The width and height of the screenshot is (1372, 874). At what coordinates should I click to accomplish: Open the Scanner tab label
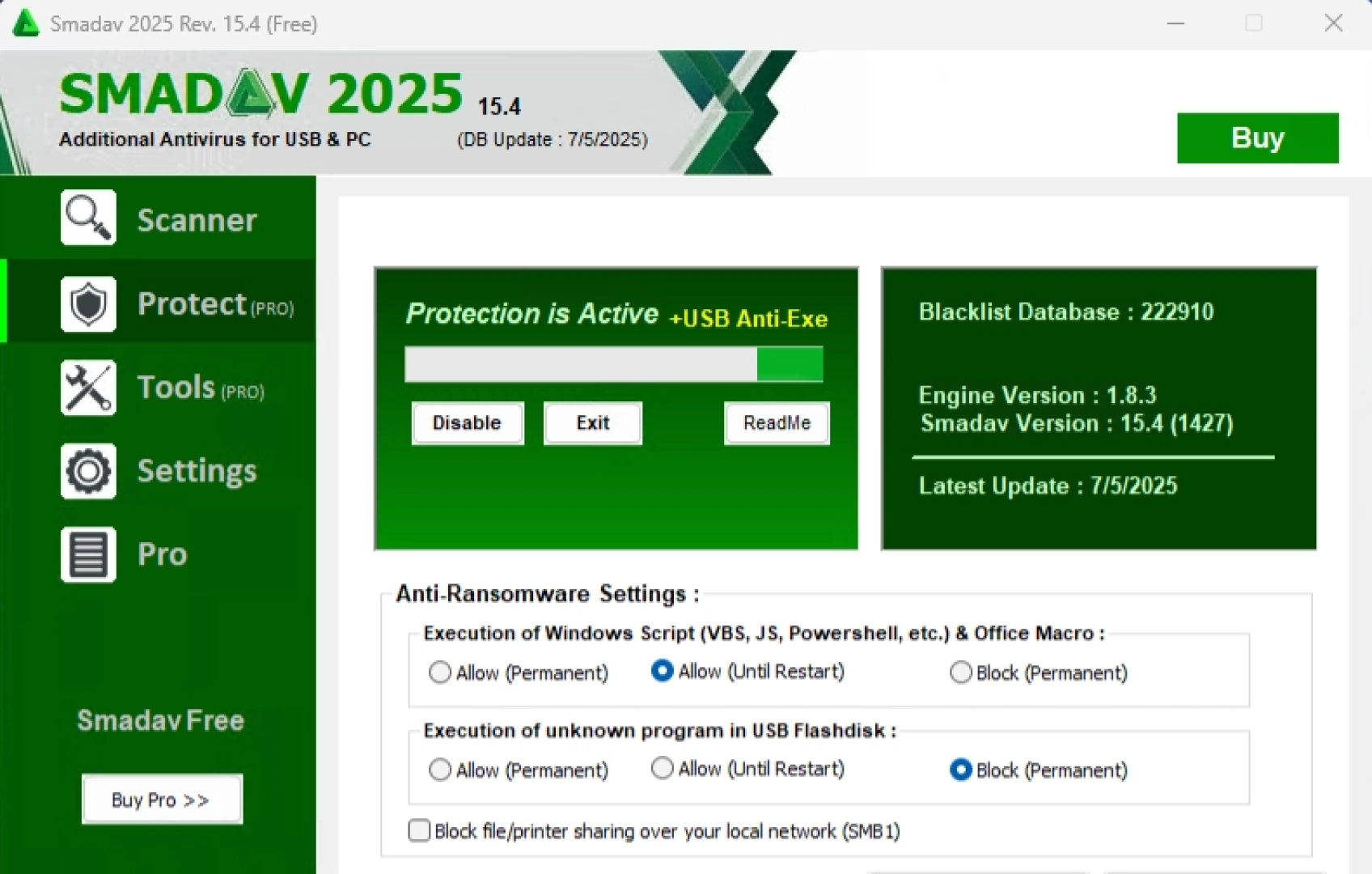point(197,220)
